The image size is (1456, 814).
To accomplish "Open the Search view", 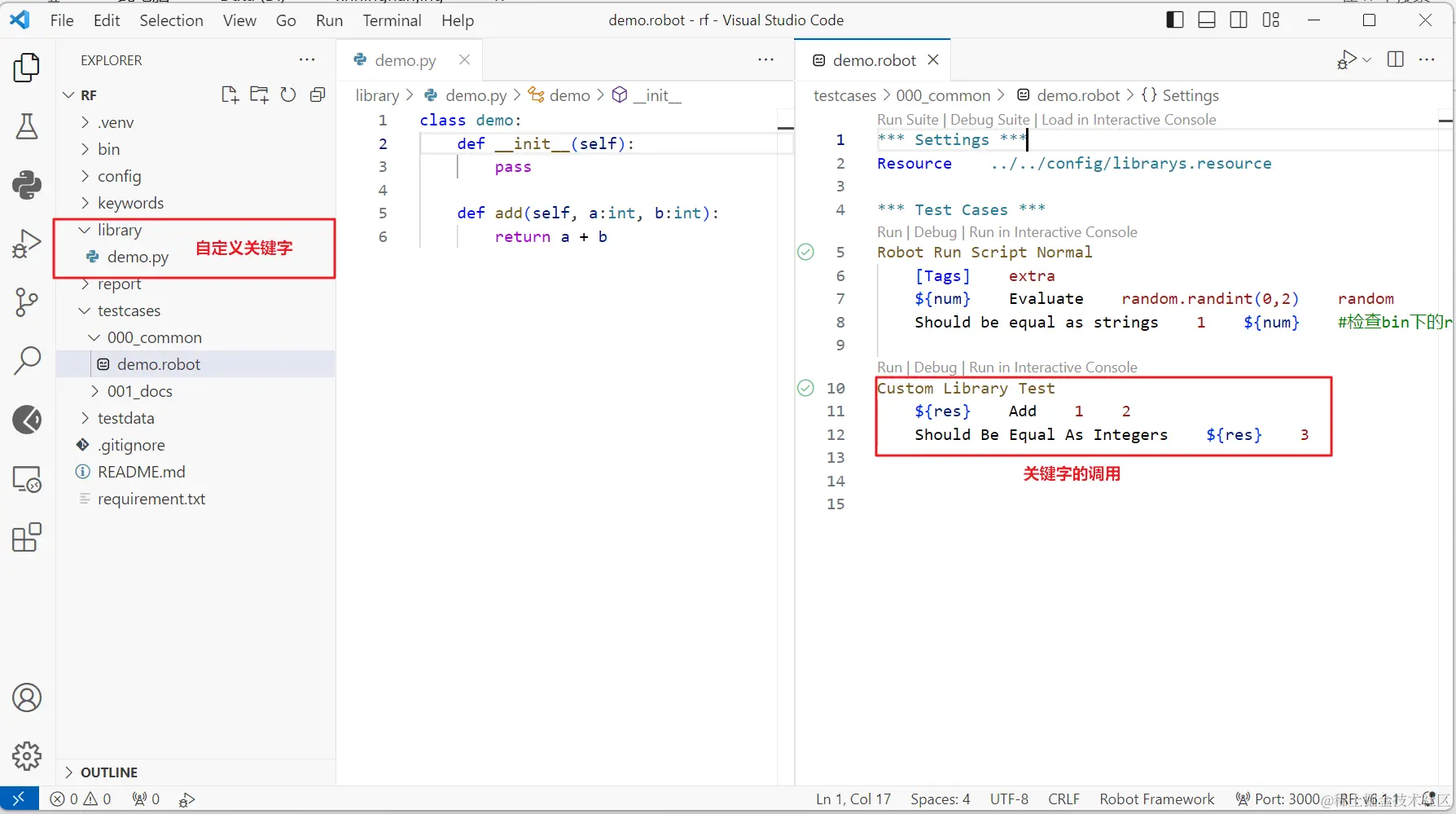I will point(27,361).
